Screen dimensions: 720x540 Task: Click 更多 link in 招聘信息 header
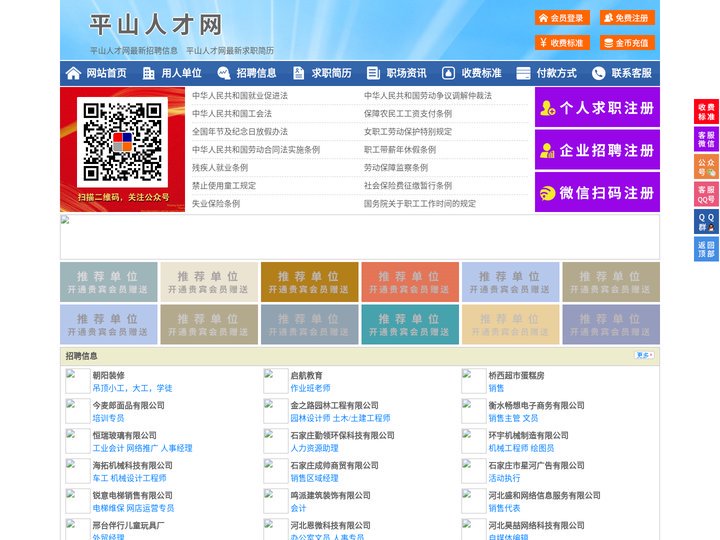point(643,355)
